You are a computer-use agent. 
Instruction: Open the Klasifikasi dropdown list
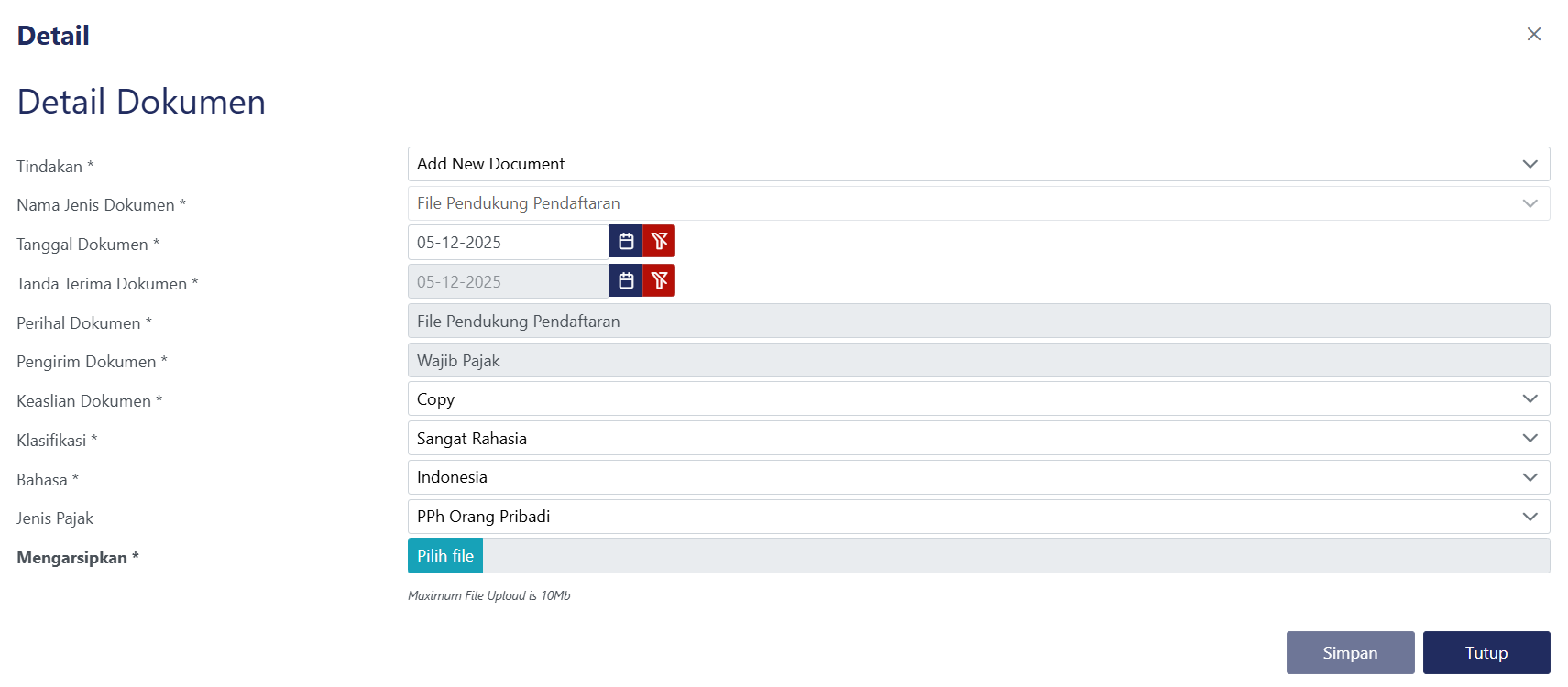pos(978,439)
